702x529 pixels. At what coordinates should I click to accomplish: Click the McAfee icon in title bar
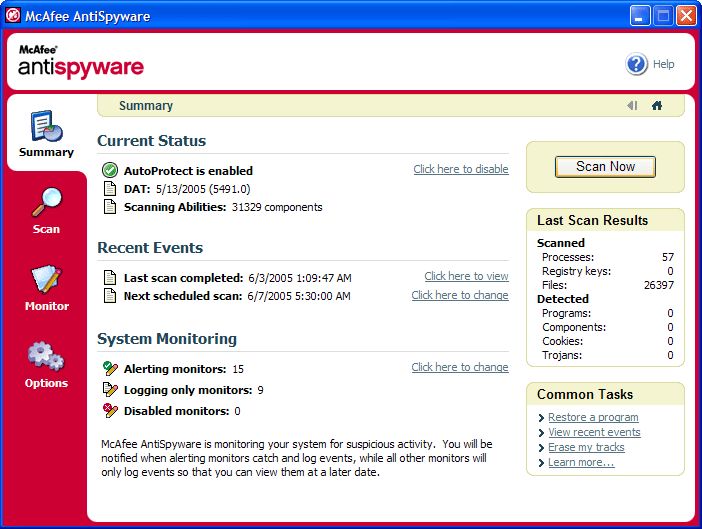point(14,15)
